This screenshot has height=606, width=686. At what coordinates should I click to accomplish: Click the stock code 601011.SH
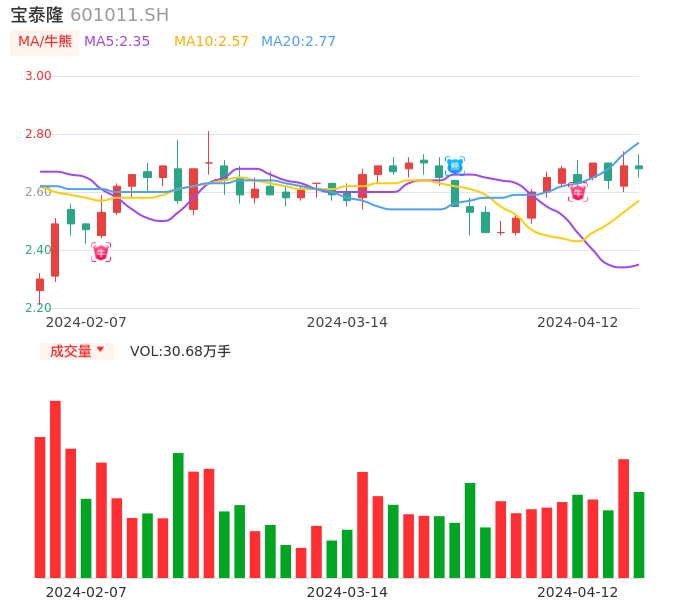(119, 15)
